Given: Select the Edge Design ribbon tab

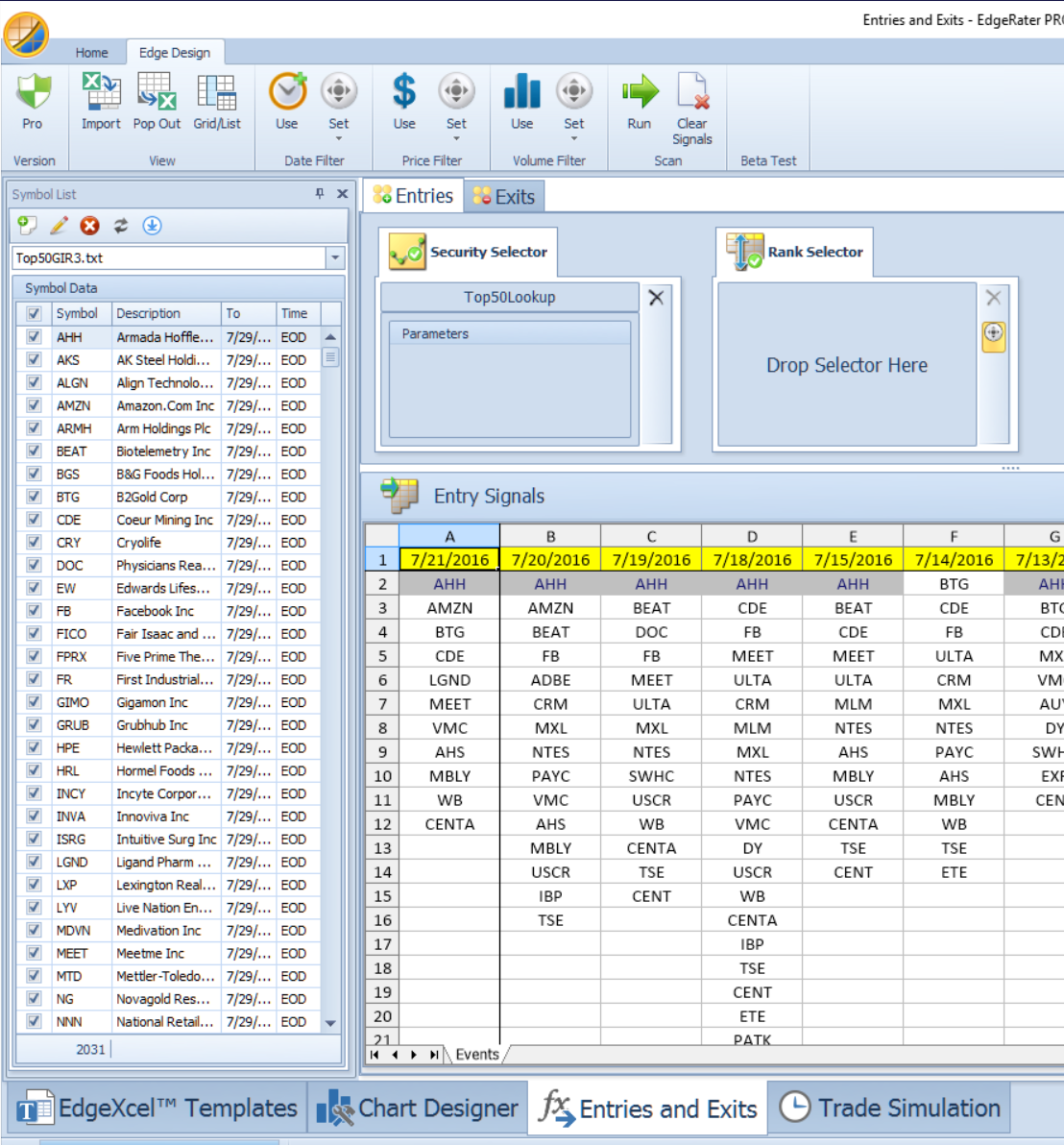Looking at the screenshot, I should coord(175,53).
